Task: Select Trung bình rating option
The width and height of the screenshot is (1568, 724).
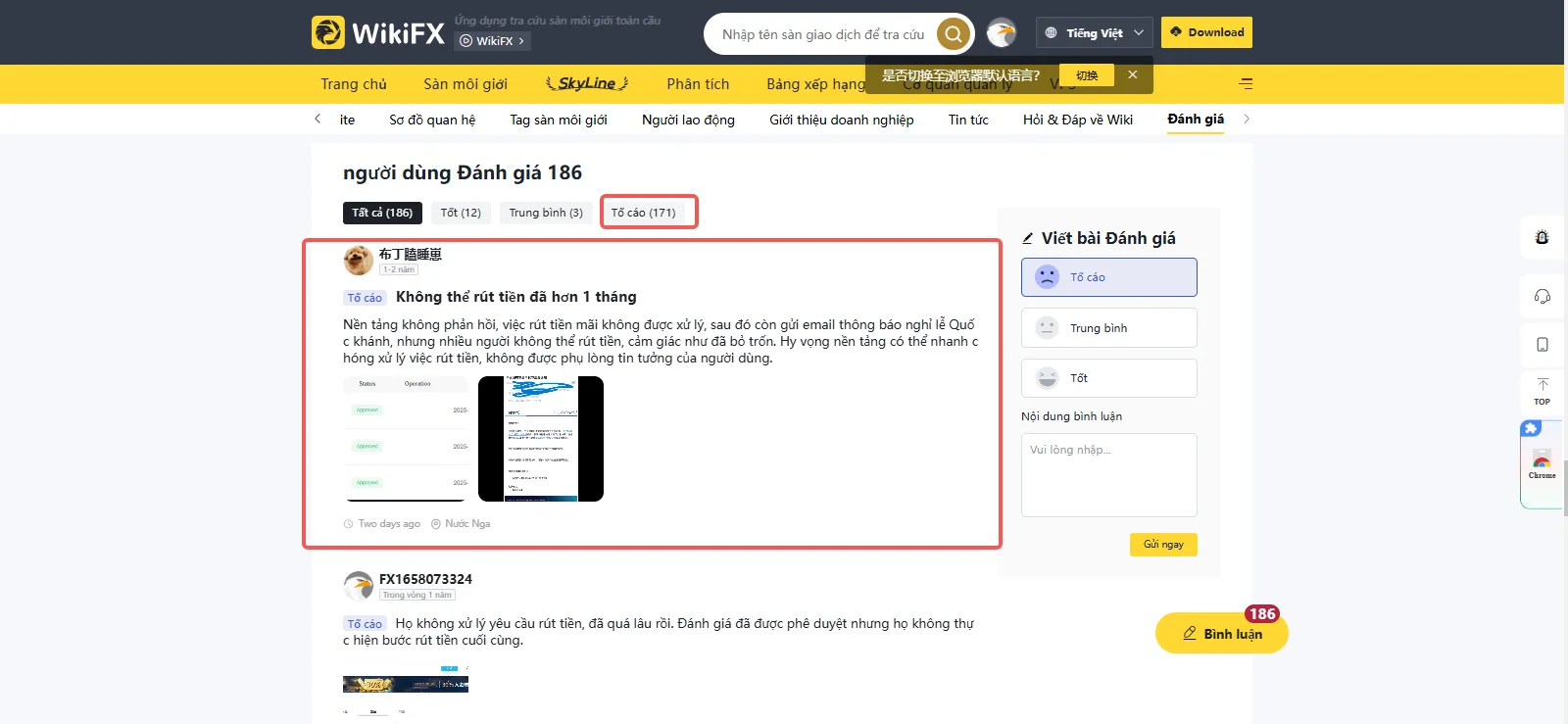Action: (1108, 327)
